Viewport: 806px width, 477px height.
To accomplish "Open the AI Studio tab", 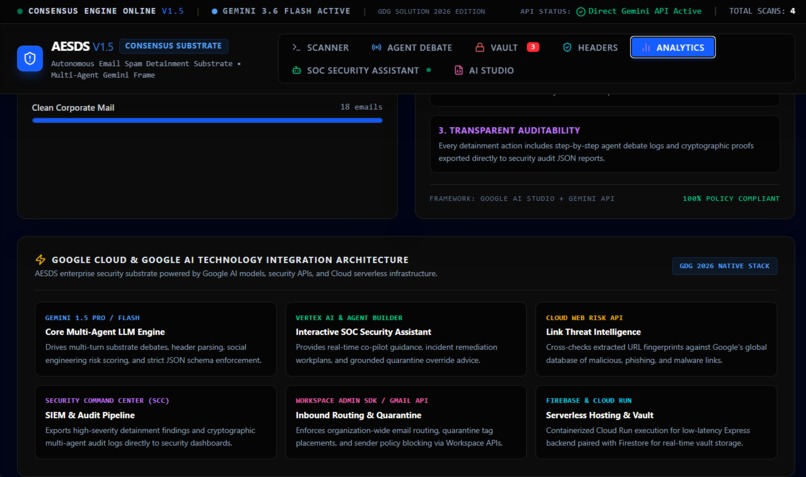I will 484,70.
